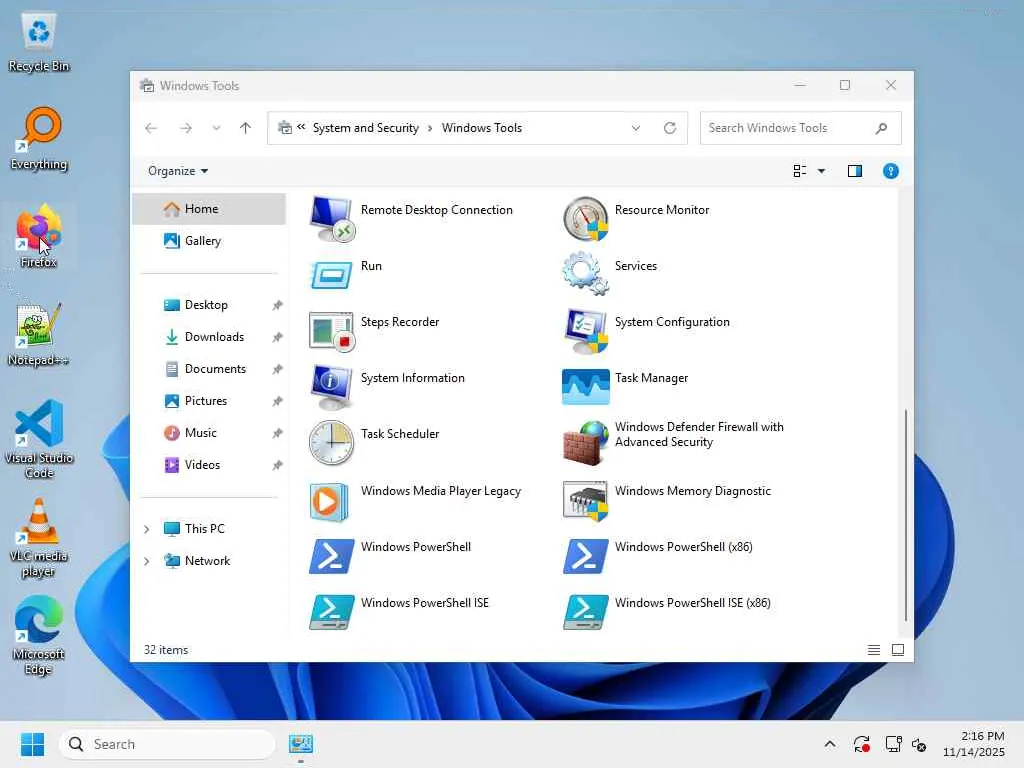Screen dimensions: 1024x768
Task: Select the System Configuration icon
Action: 585,331
